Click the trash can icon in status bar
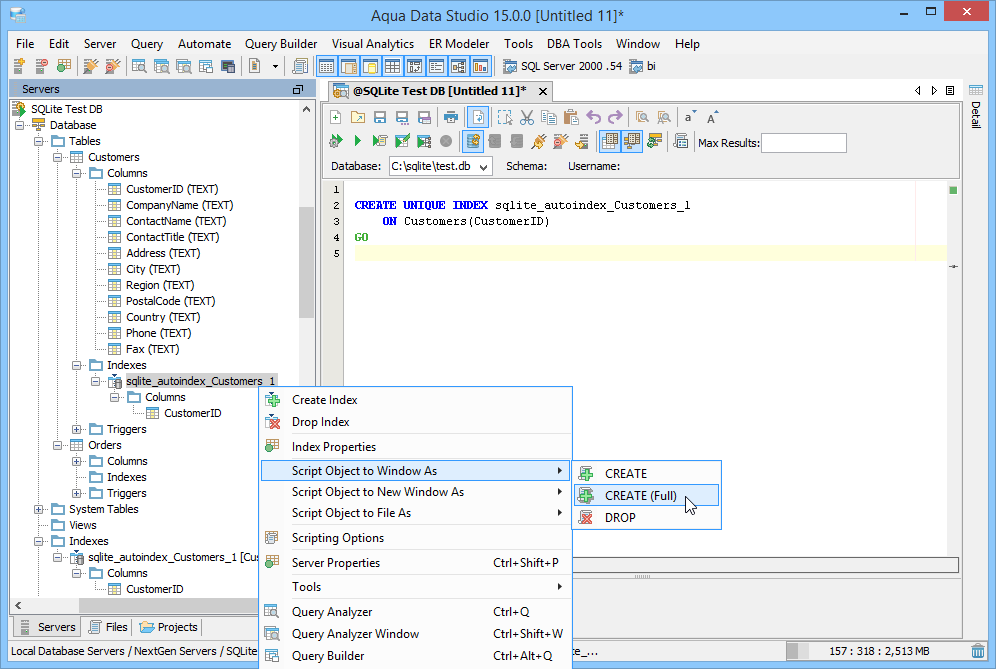Screen dimensions: 996x669 978,651
